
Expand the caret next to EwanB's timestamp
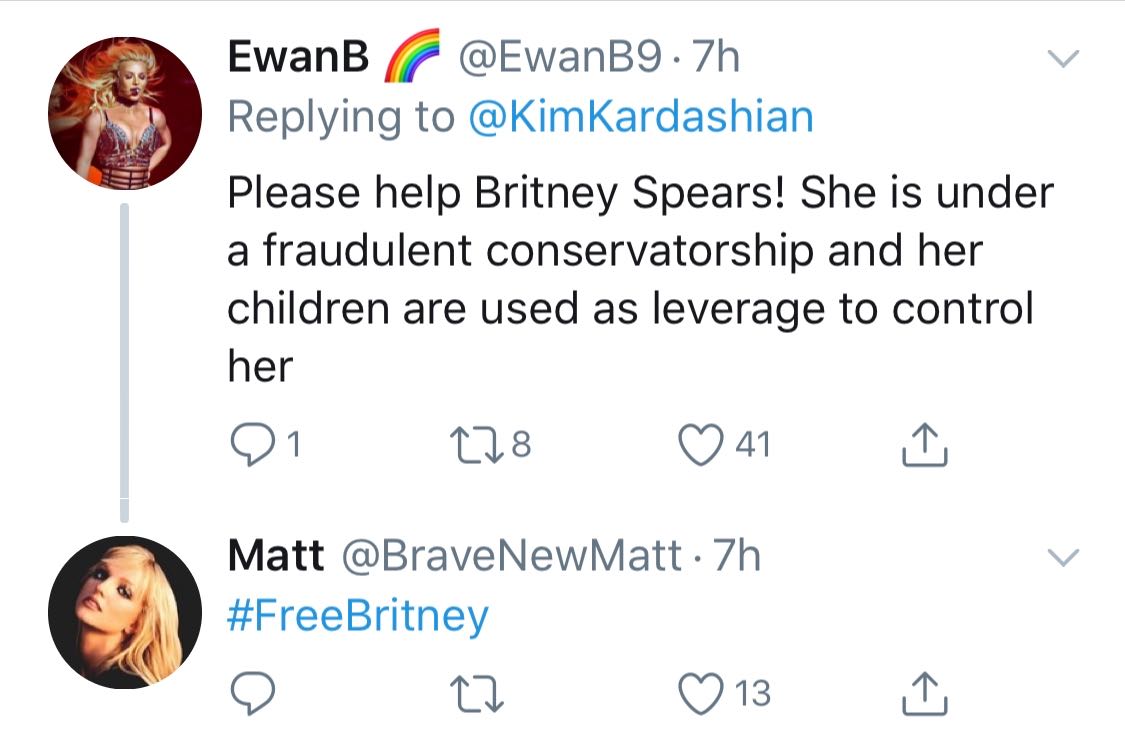click(1063, 60)
